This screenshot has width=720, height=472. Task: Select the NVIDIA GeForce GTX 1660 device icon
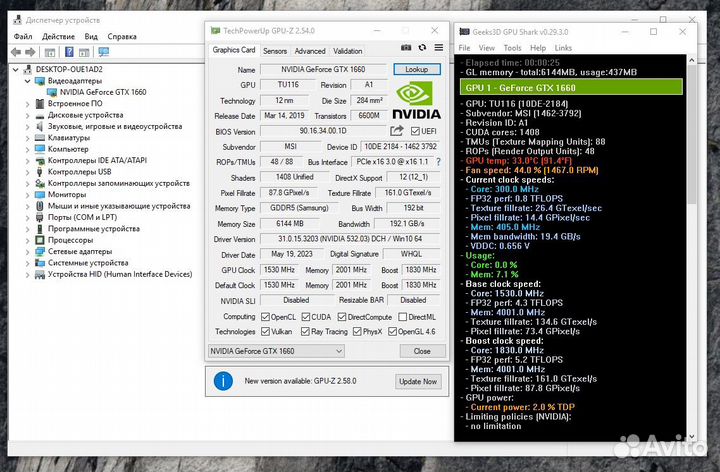click(x=52, y=92)
